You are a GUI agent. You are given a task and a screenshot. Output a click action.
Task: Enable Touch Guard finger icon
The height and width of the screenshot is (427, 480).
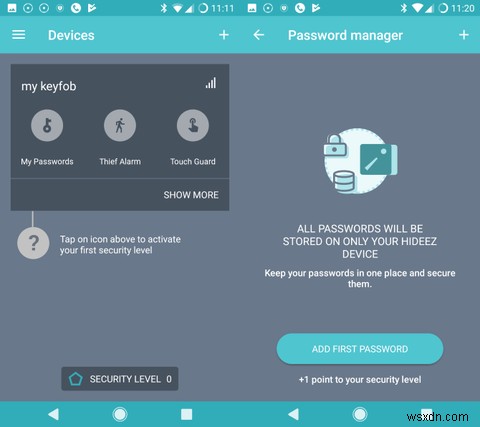pyautogui.click(x=193, y=125)
